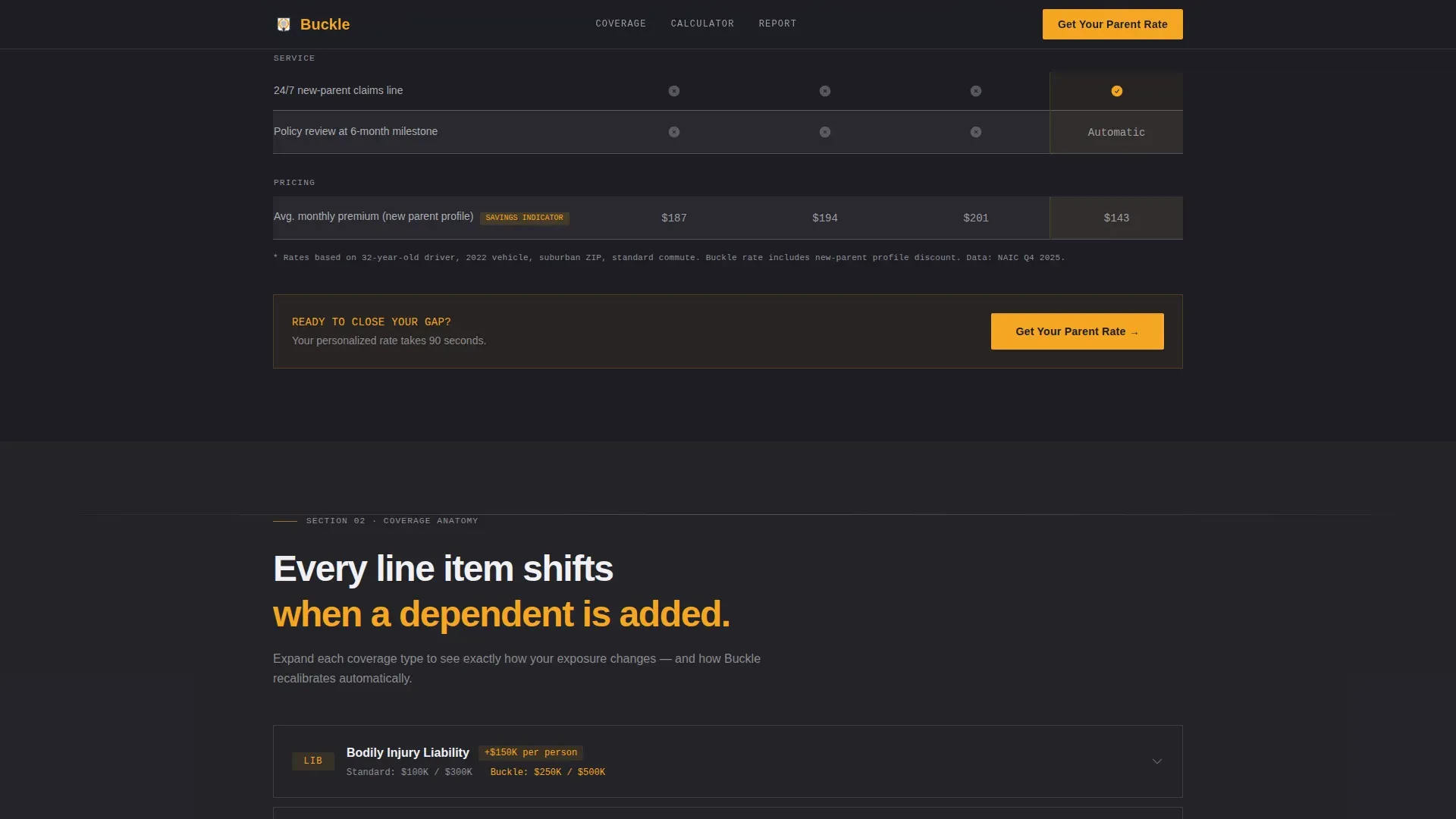Open the Coverage nav item
The width and height of the screenshot is (1456, 819).
[x=620, y=24]
